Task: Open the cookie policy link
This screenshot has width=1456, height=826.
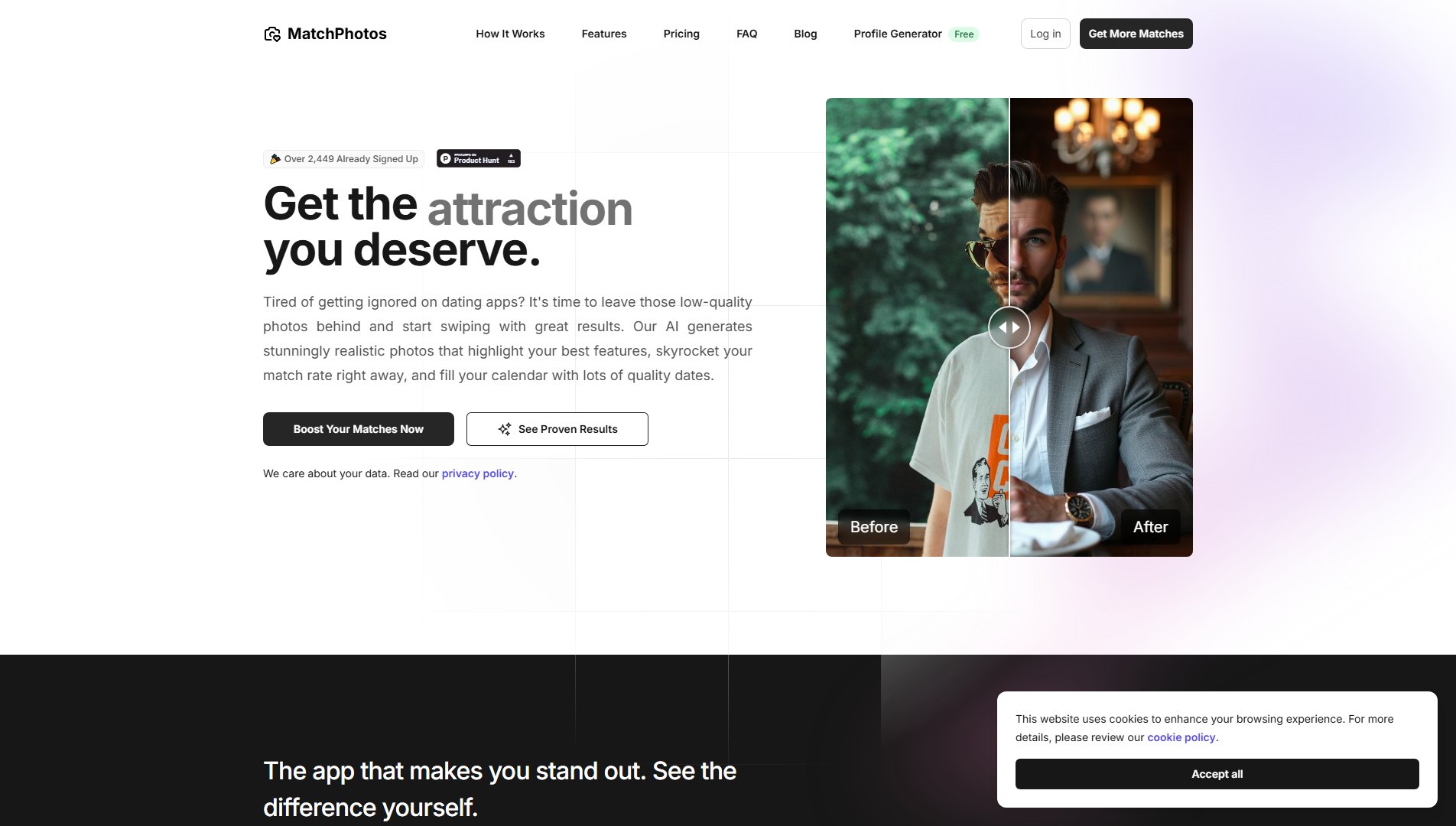Action: pyautogui.click(x=1181, y=737)
